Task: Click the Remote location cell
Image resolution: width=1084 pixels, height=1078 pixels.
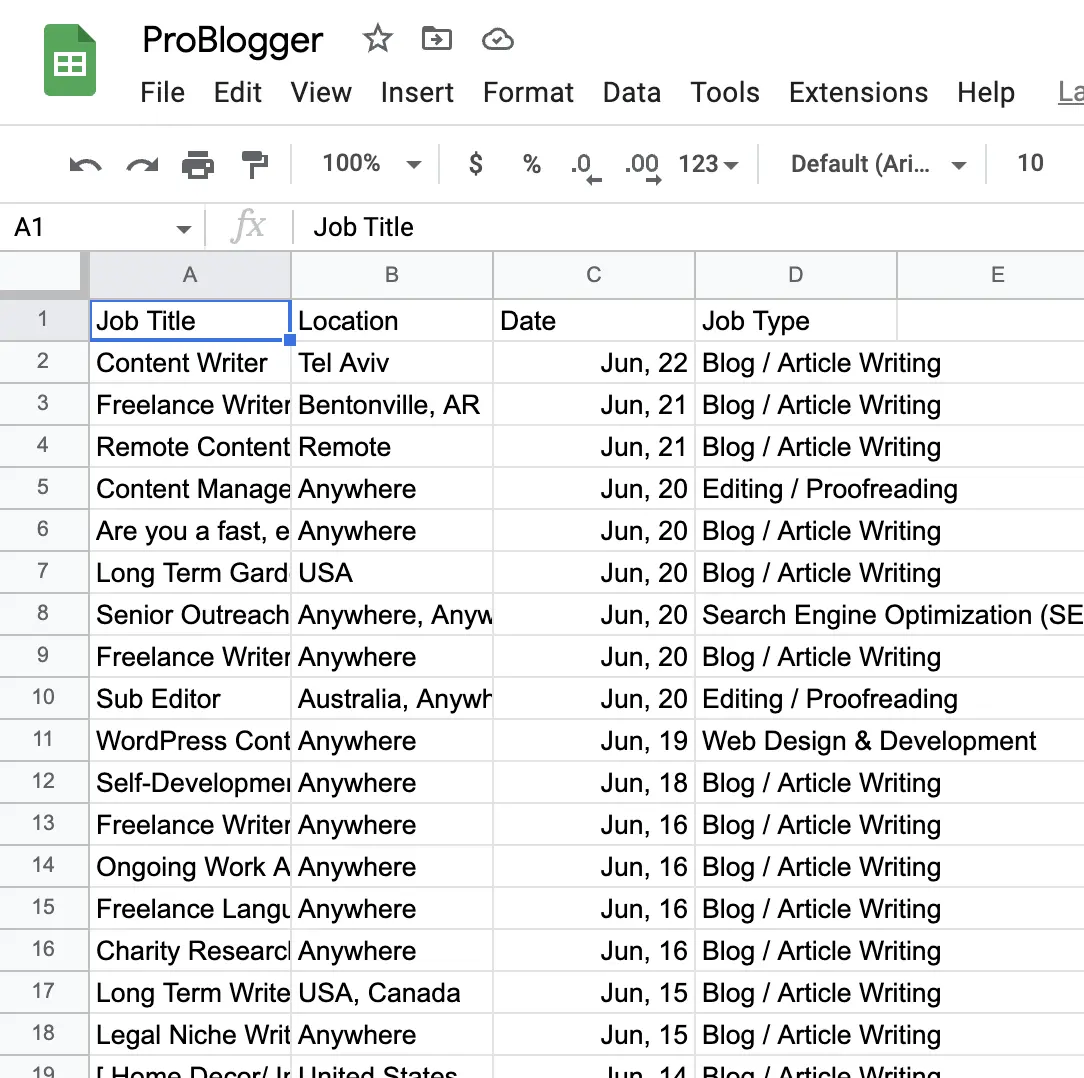Action: tap(392, 447)
